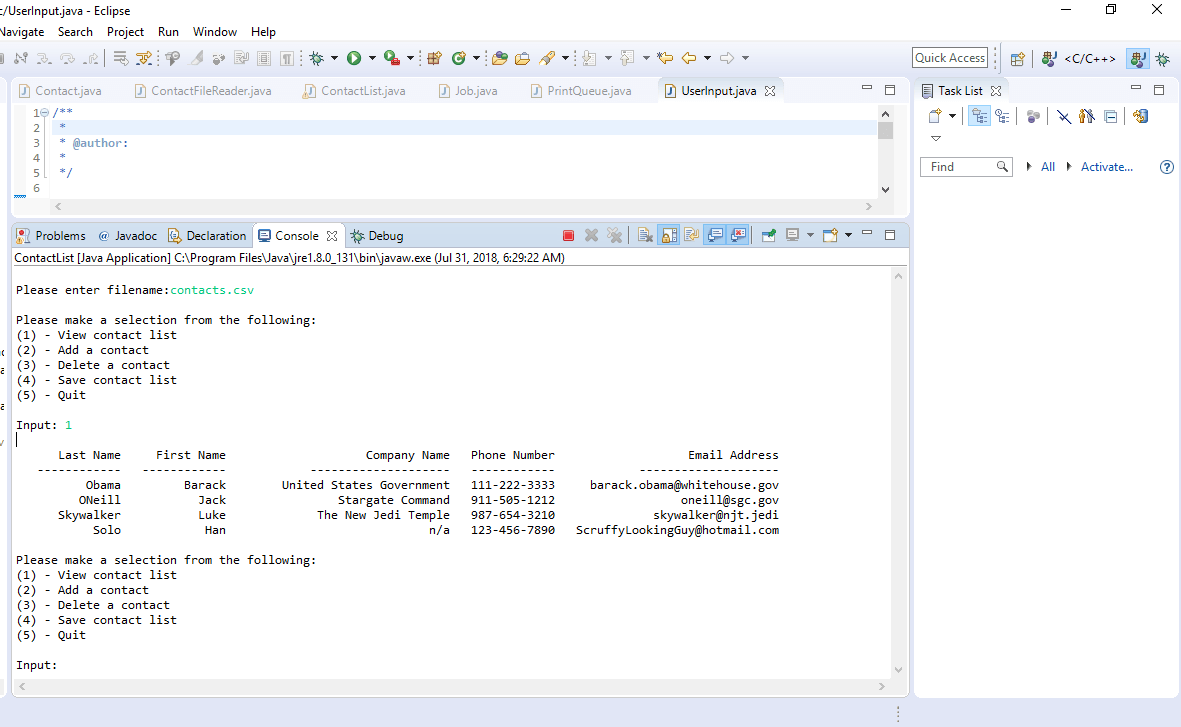Open the Run button dropdown arrow
The image size is (1181, 727).
[x=372, y=58]
